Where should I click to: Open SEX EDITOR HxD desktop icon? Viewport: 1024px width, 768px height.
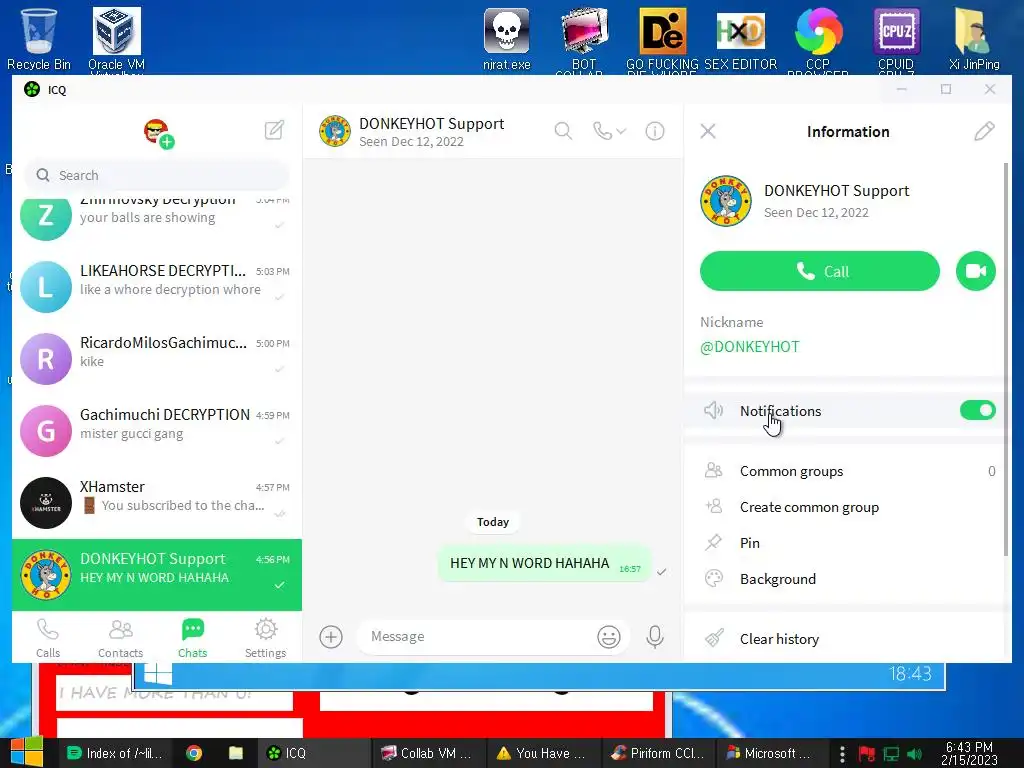pos(741,38)
